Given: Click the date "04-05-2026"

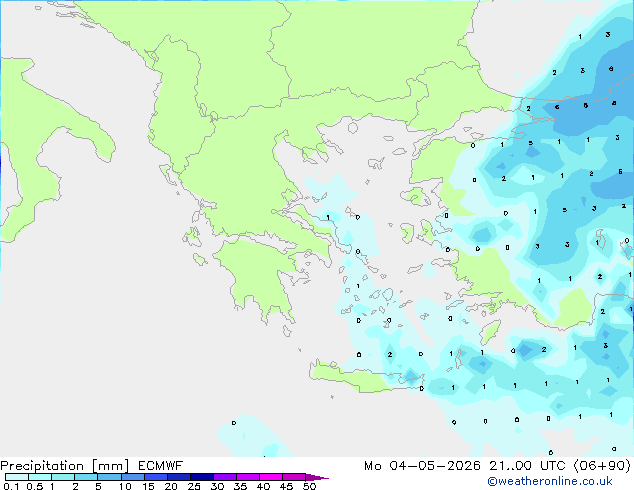Looking at the screenshot, I should 435,466.
